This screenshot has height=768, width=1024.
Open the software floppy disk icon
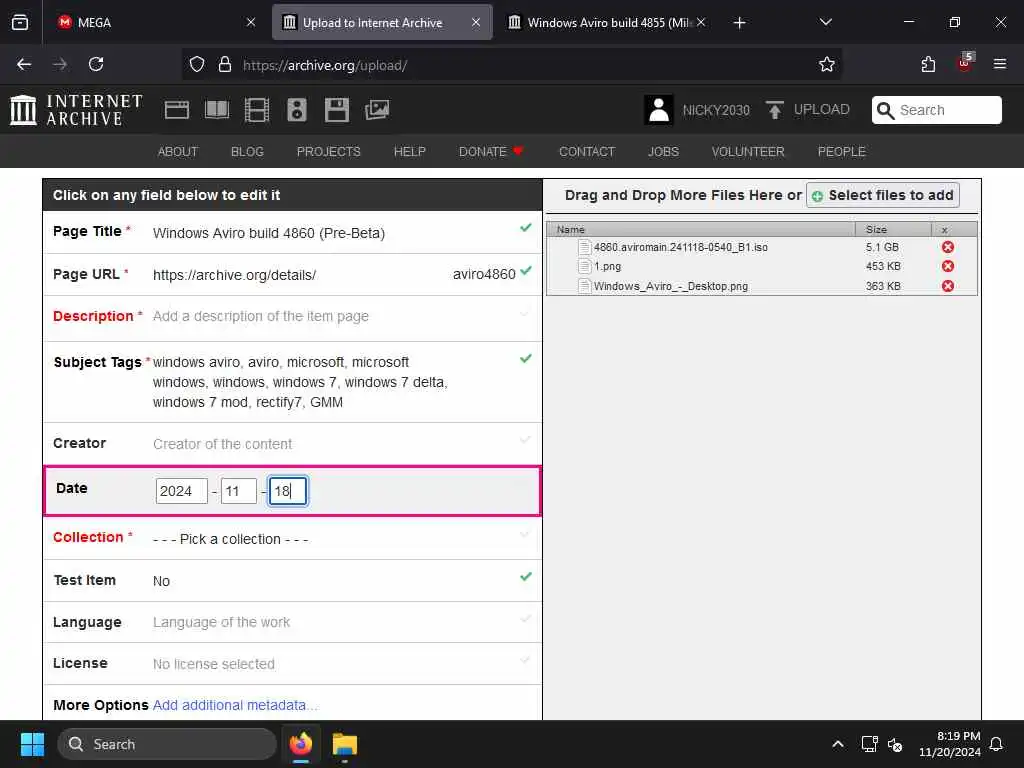point(336,110)
